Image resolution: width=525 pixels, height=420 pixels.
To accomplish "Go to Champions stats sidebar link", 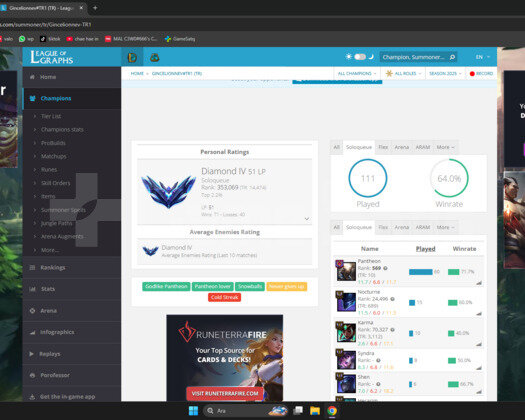I will click(x=62, y=130).
